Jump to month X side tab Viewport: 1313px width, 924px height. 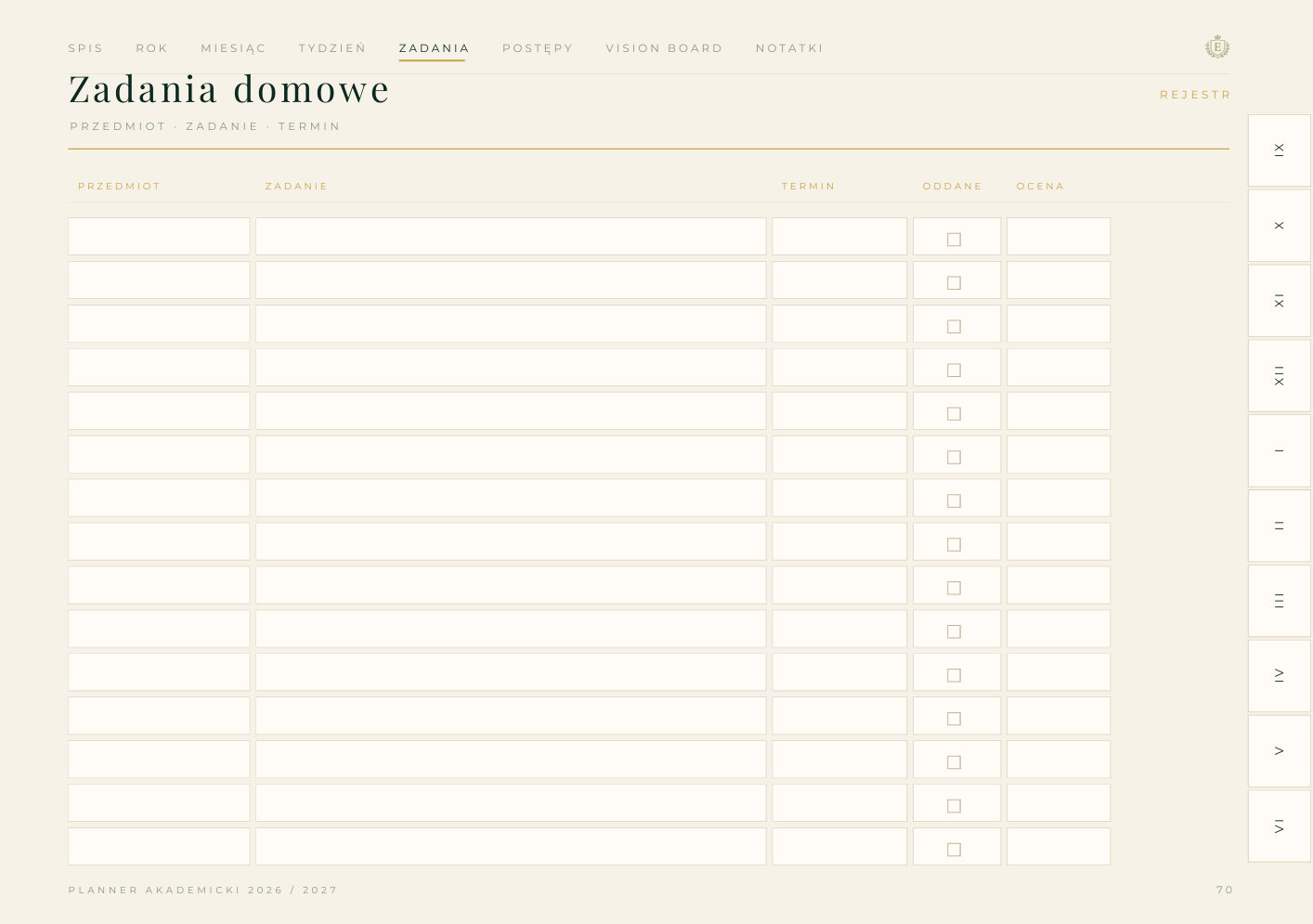pyautogui.click(x=1280, y=226)
